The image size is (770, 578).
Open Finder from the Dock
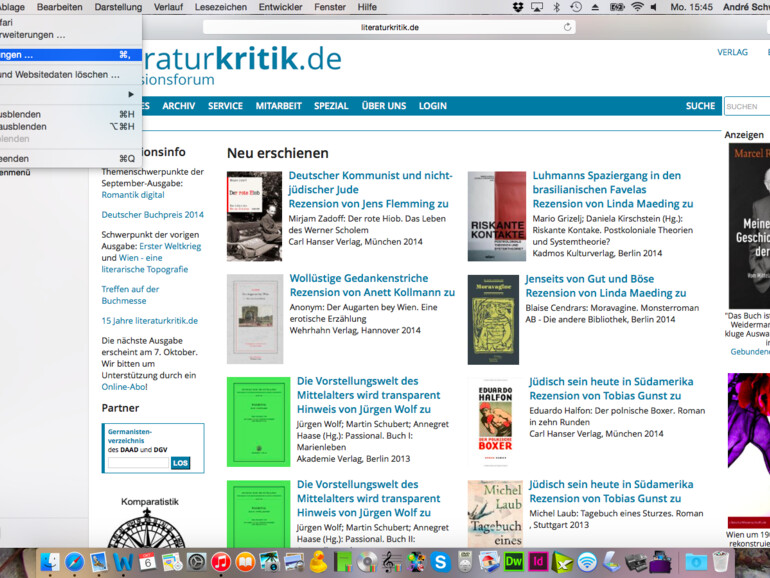tap(50, 562)
